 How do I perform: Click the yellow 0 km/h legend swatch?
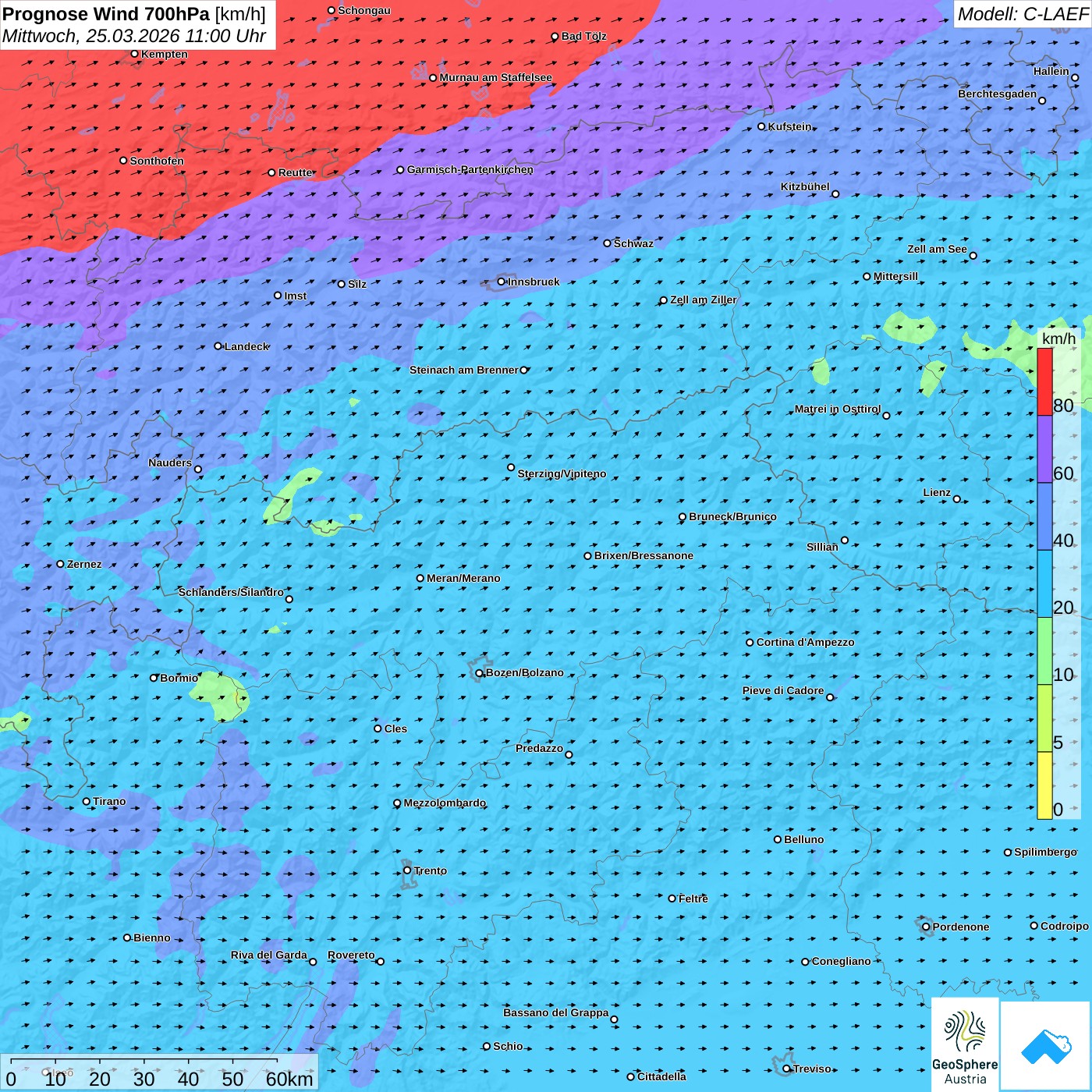(x=1044, y=785)
